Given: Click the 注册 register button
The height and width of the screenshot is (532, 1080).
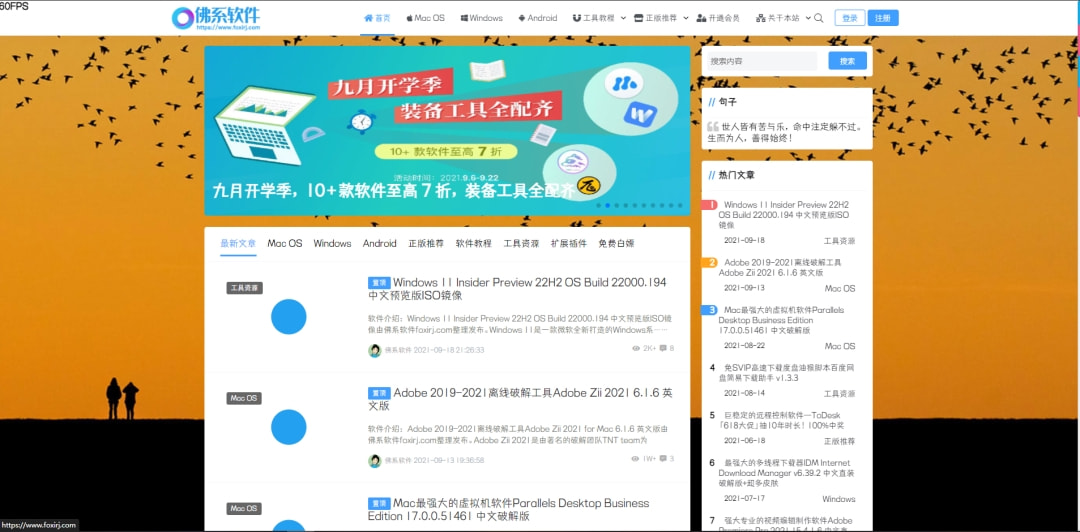Looking at the screenshot, I should pos(883,18).
